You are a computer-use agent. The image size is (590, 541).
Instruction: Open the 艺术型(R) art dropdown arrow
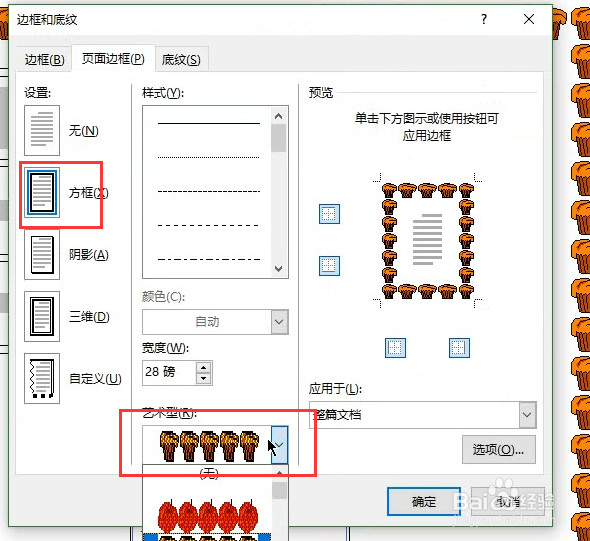point(279,445)
